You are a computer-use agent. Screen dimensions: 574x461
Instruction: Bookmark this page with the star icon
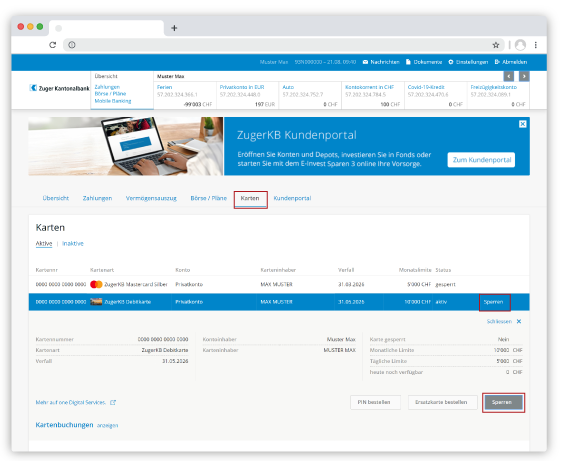coord(496,45)
